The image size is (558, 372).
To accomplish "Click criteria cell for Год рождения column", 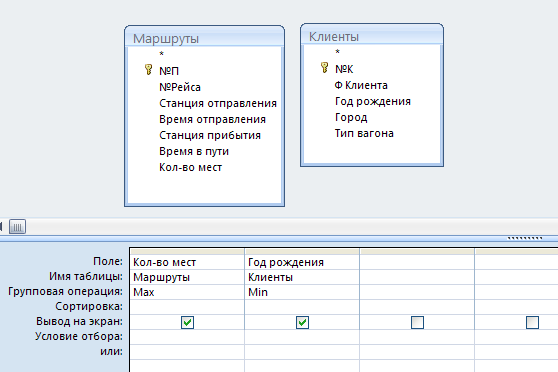I will (x=302, y=337).
